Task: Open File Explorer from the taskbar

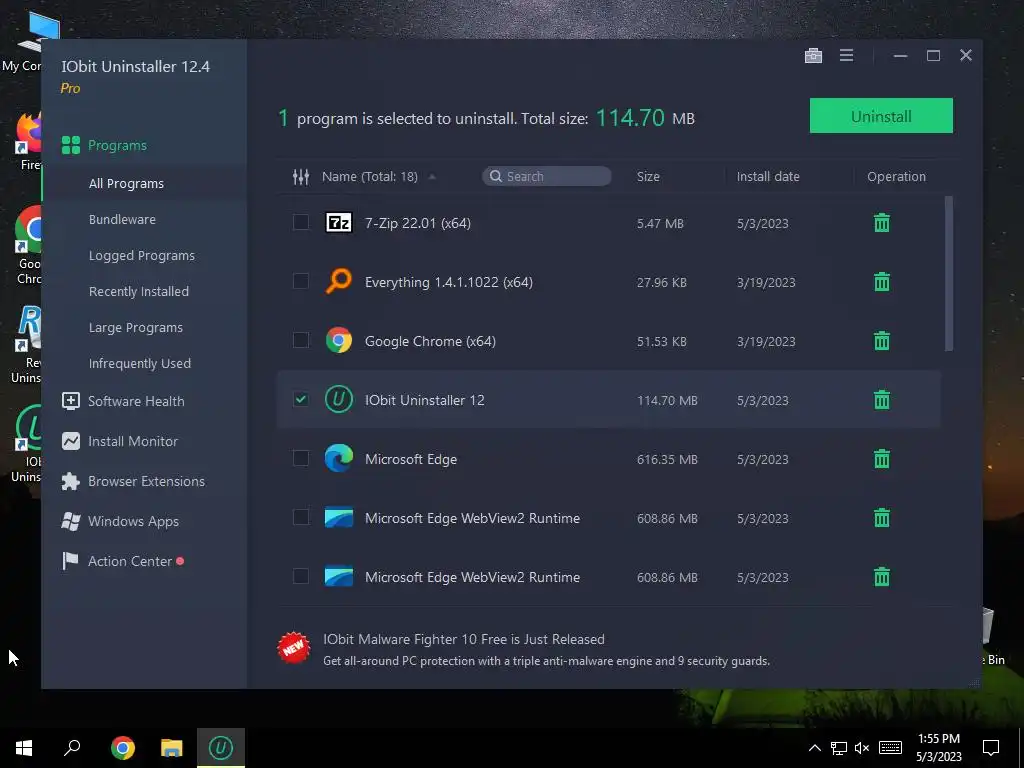Action: point(172,748)
